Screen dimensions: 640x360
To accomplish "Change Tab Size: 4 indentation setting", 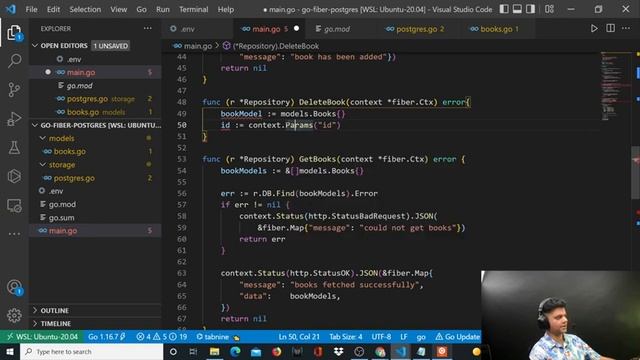I will point(346,337).
